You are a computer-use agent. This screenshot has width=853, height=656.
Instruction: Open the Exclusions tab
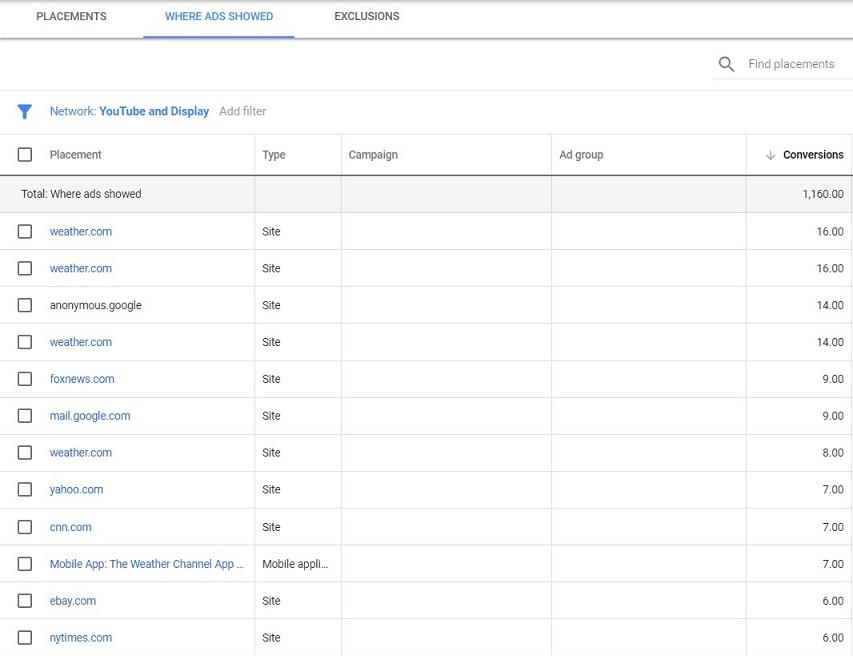[x=364, y=16]
